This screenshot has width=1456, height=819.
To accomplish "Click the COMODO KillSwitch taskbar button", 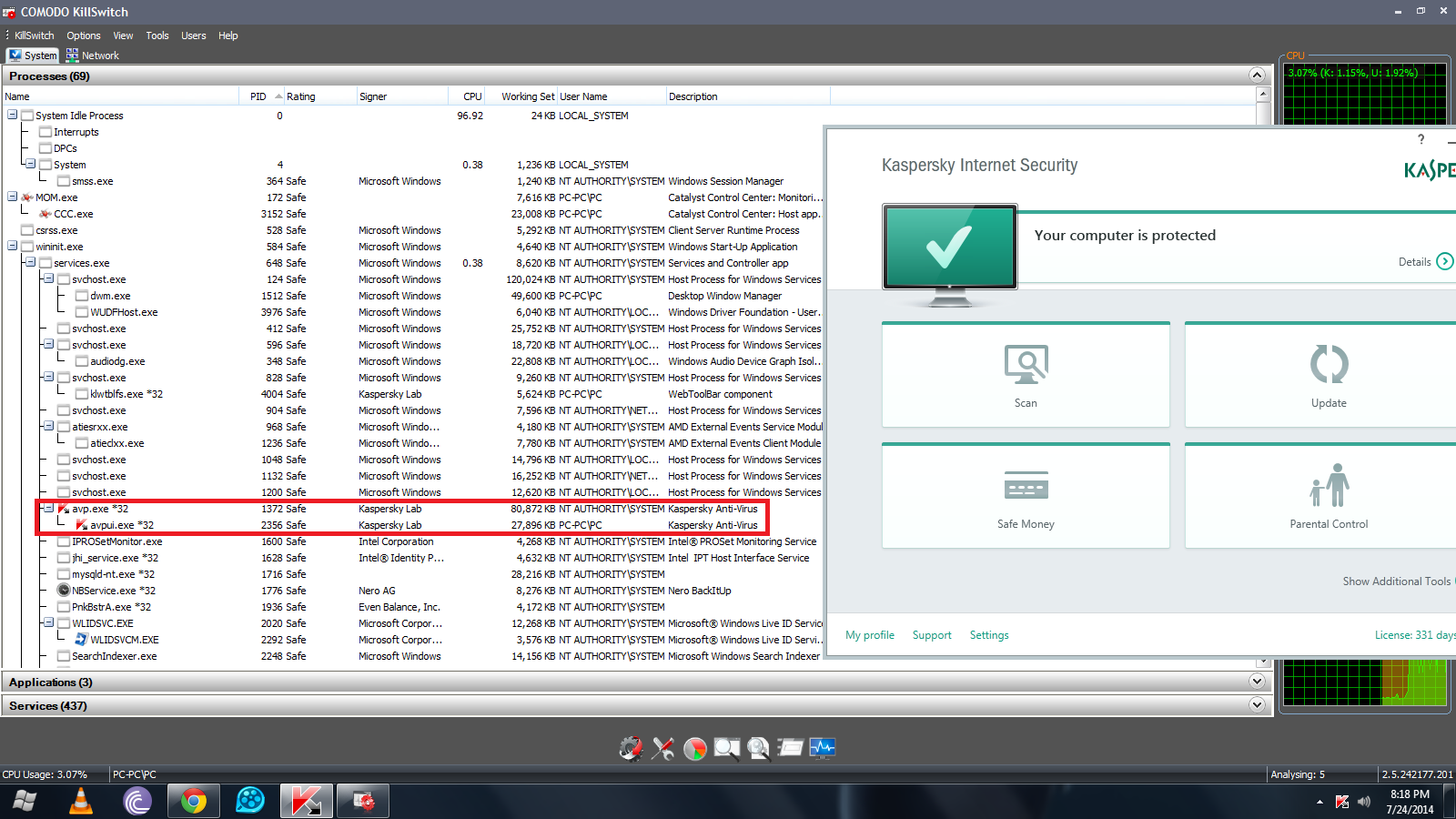I will pyautogui.click(x=363, y=801).
